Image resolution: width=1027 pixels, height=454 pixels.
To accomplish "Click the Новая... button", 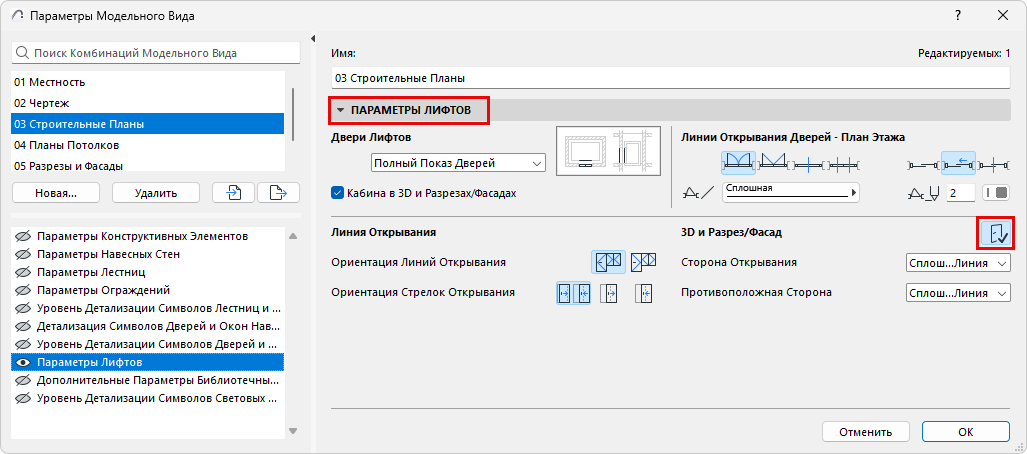I will (56, 193).
